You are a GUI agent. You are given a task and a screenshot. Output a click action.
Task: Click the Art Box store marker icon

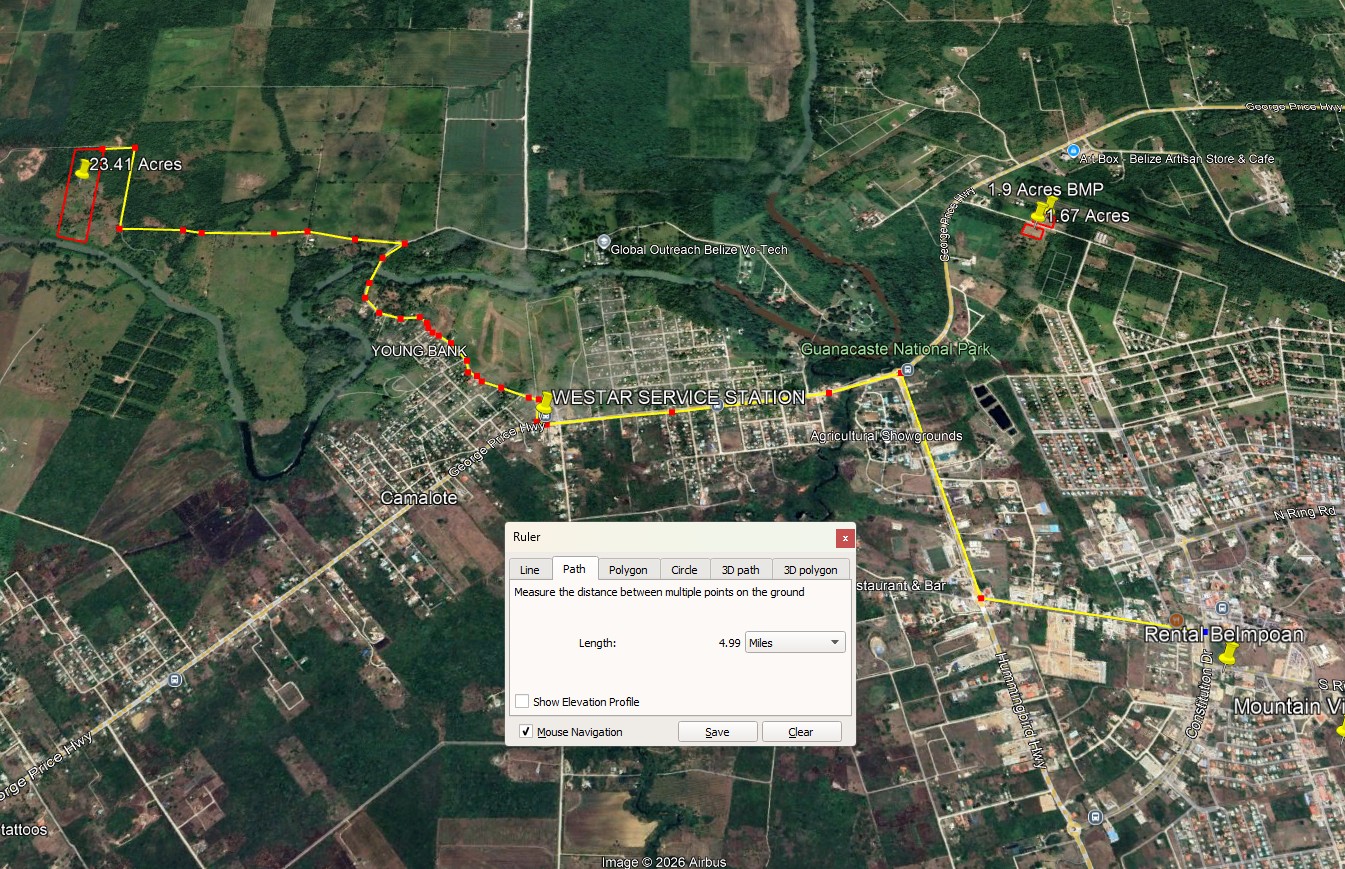pyautogui.click(x=1073, y=151)
